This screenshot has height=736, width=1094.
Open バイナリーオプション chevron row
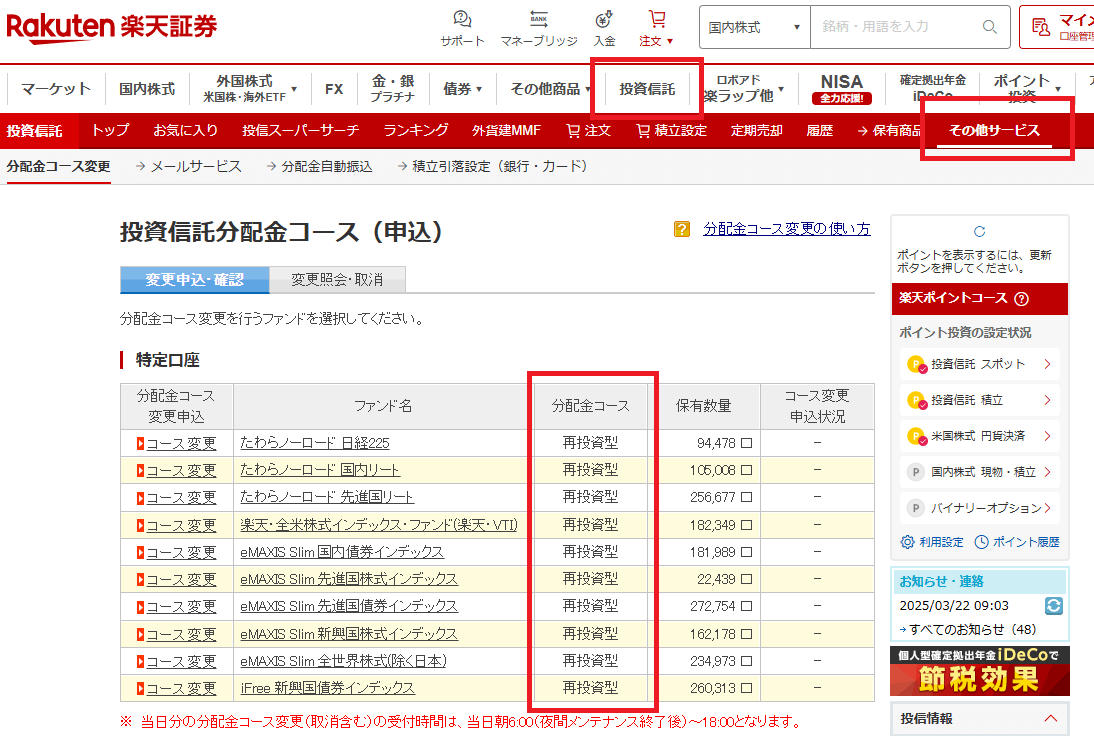980,509
